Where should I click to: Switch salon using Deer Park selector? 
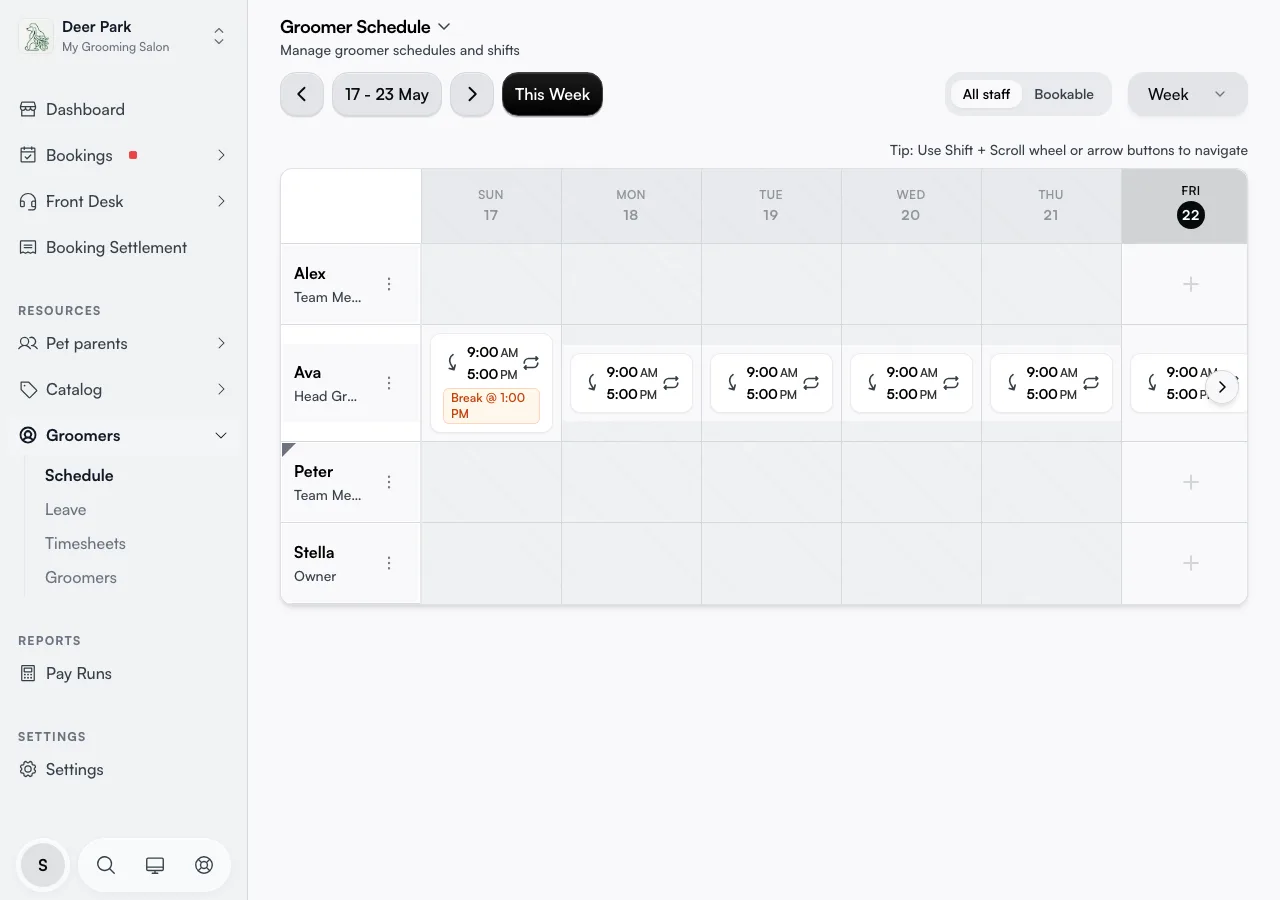click(123, 37)
